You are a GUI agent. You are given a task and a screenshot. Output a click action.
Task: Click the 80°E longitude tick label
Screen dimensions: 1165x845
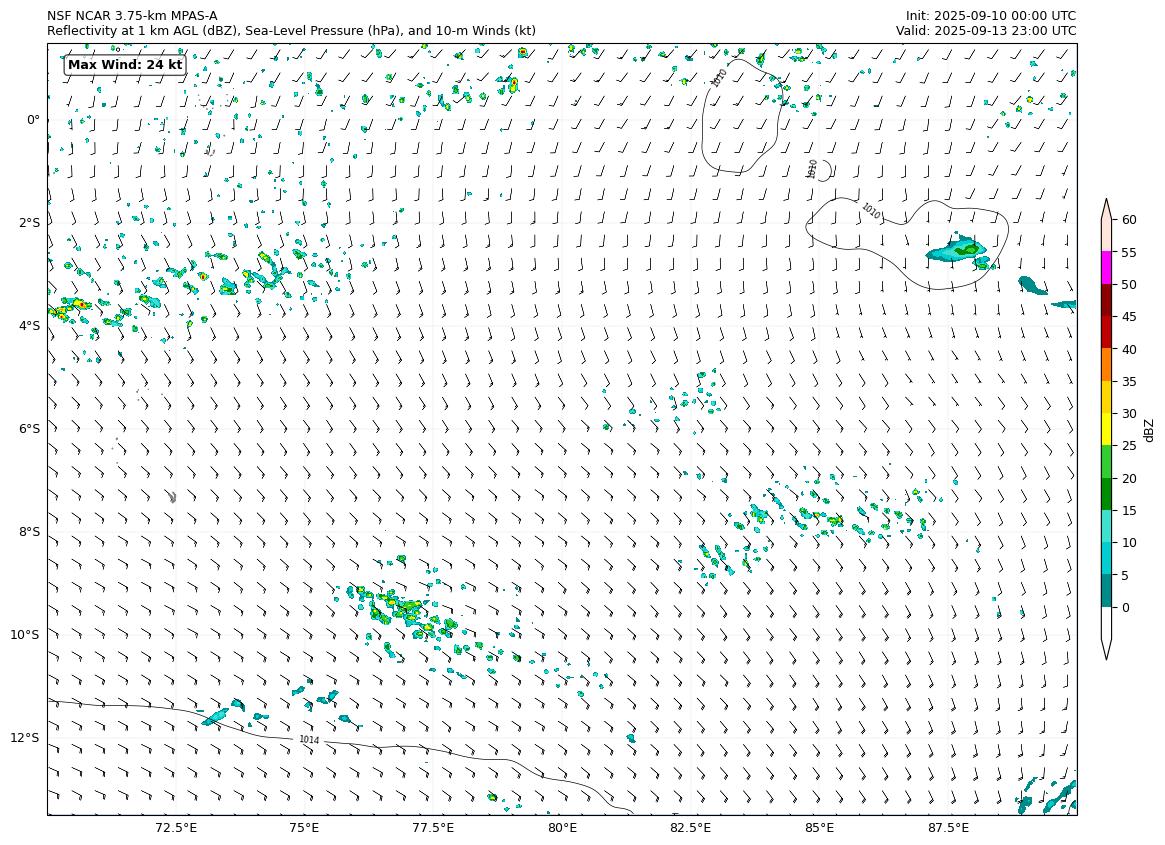(x=562, y=828)
